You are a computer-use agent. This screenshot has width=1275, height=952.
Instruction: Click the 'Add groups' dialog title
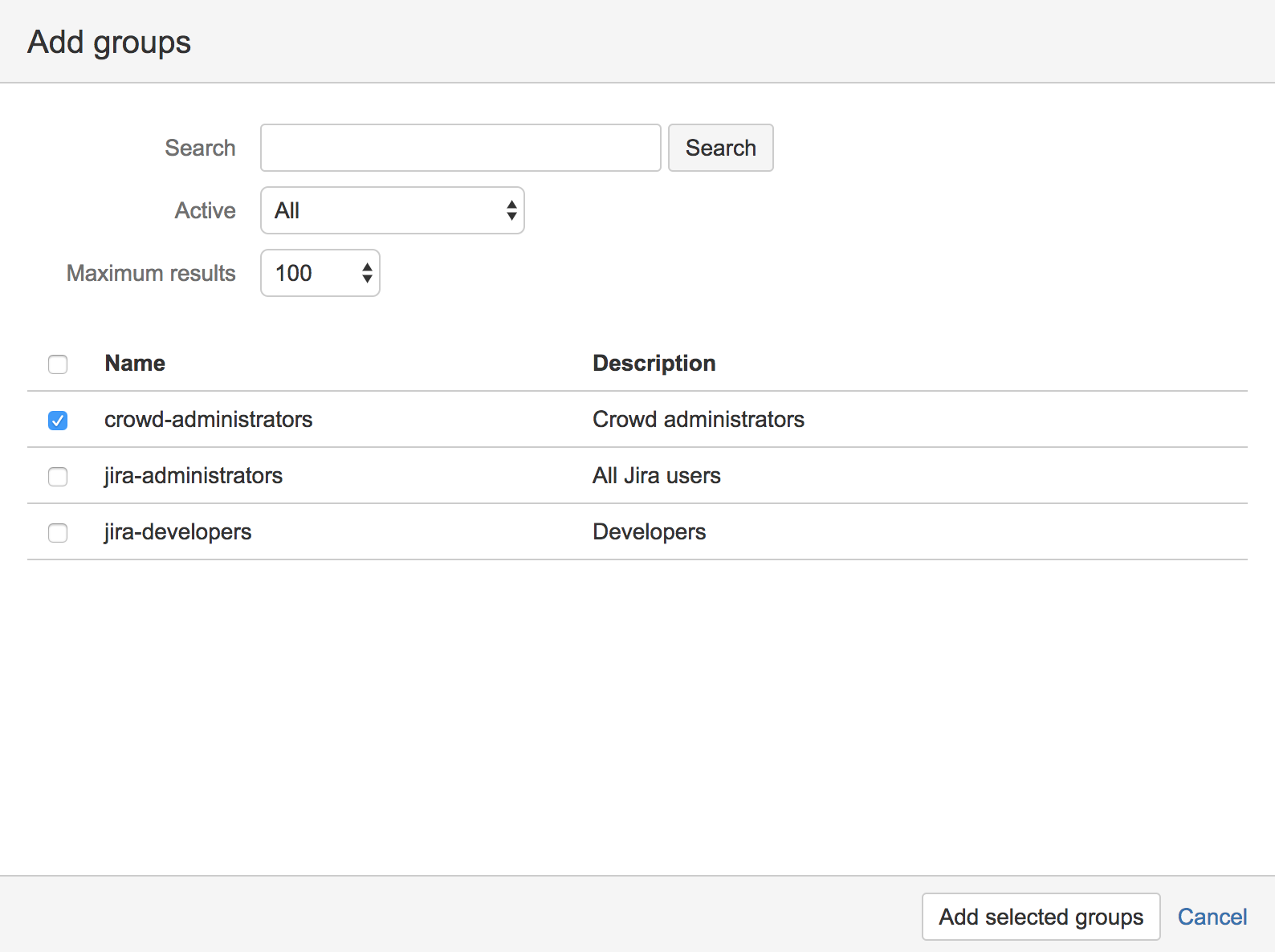tap(109, 42)
